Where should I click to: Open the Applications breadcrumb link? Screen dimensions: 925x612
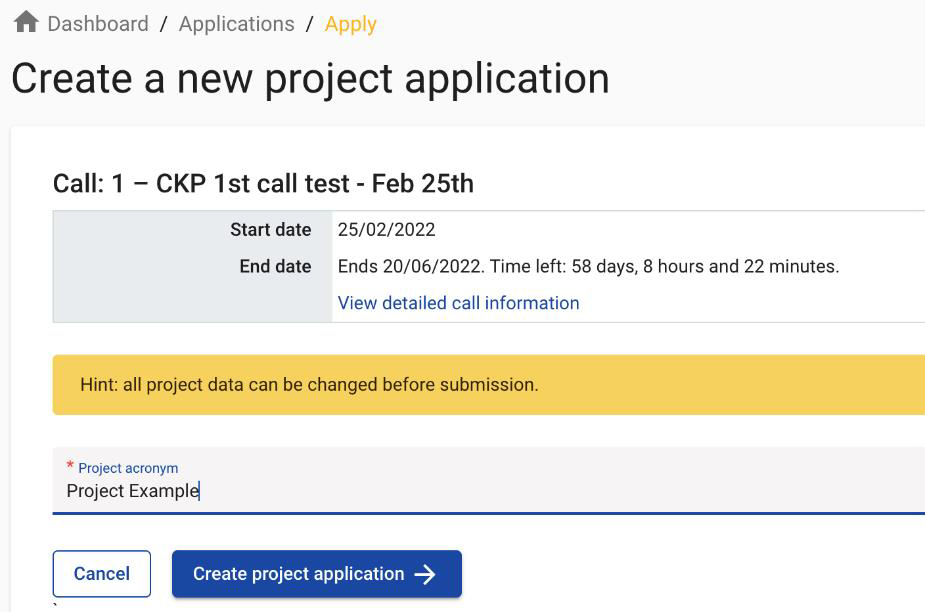click(x=236, y=24)
